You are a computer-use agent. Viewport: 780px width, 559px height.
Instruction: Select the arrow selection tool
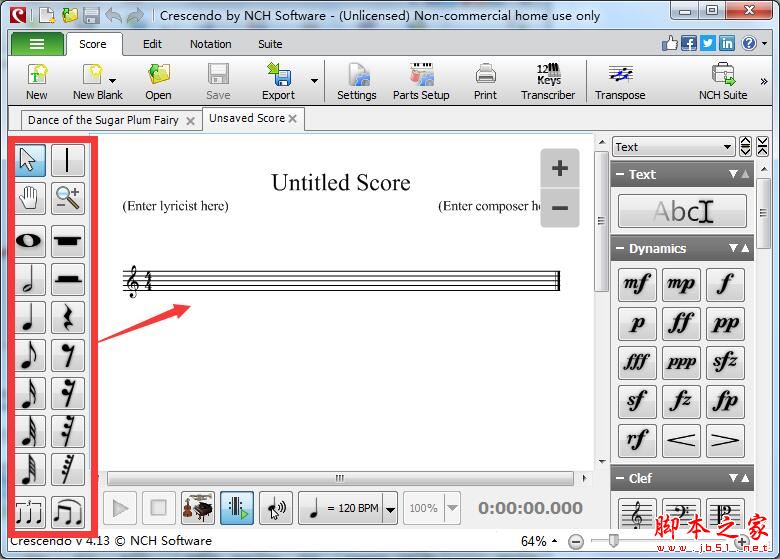pos(30,161)
